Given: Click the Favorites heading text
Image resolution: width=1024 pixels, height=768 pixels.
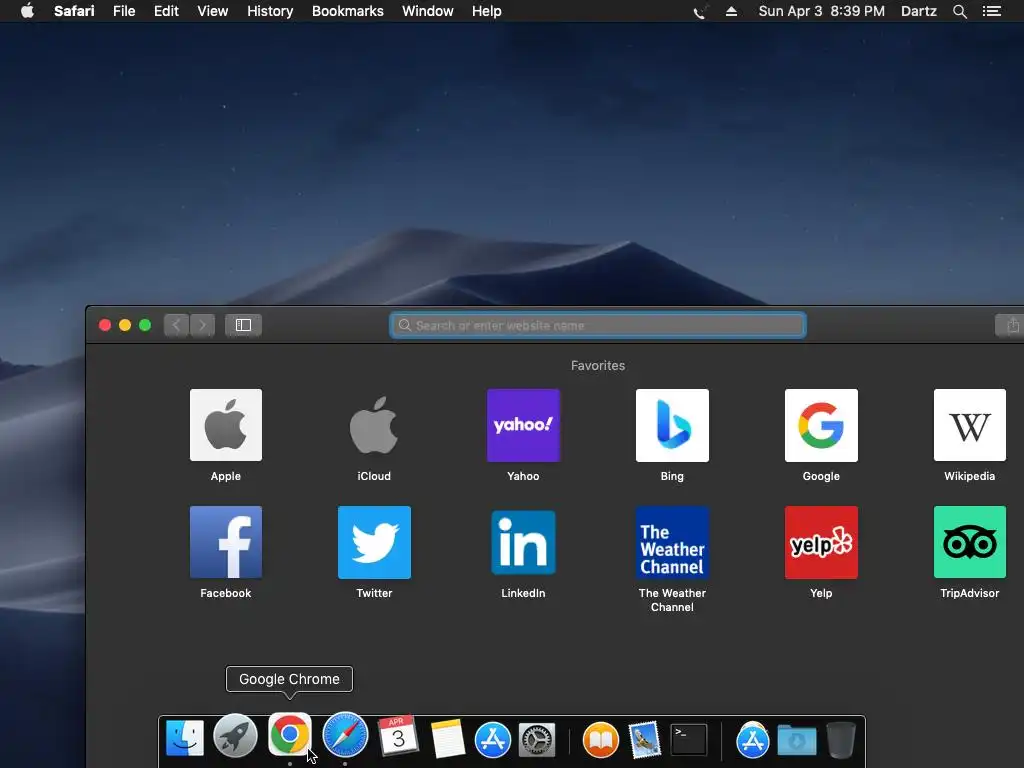Looking at the screenshot, I should (x=598, y=366).
